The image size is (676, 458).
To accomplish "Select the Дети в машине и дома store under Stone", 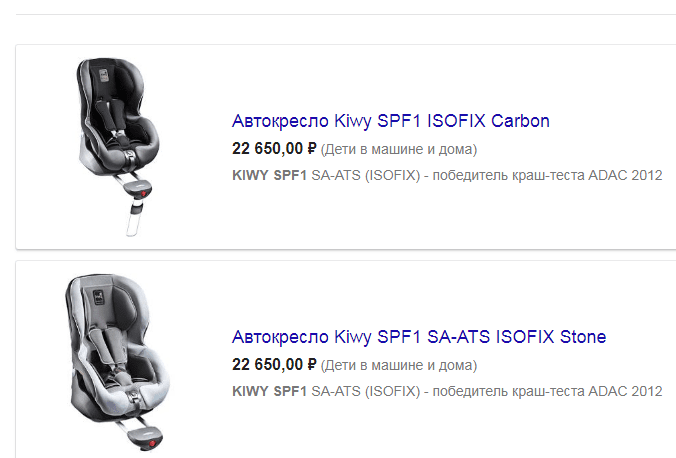I will pos(399,365).
